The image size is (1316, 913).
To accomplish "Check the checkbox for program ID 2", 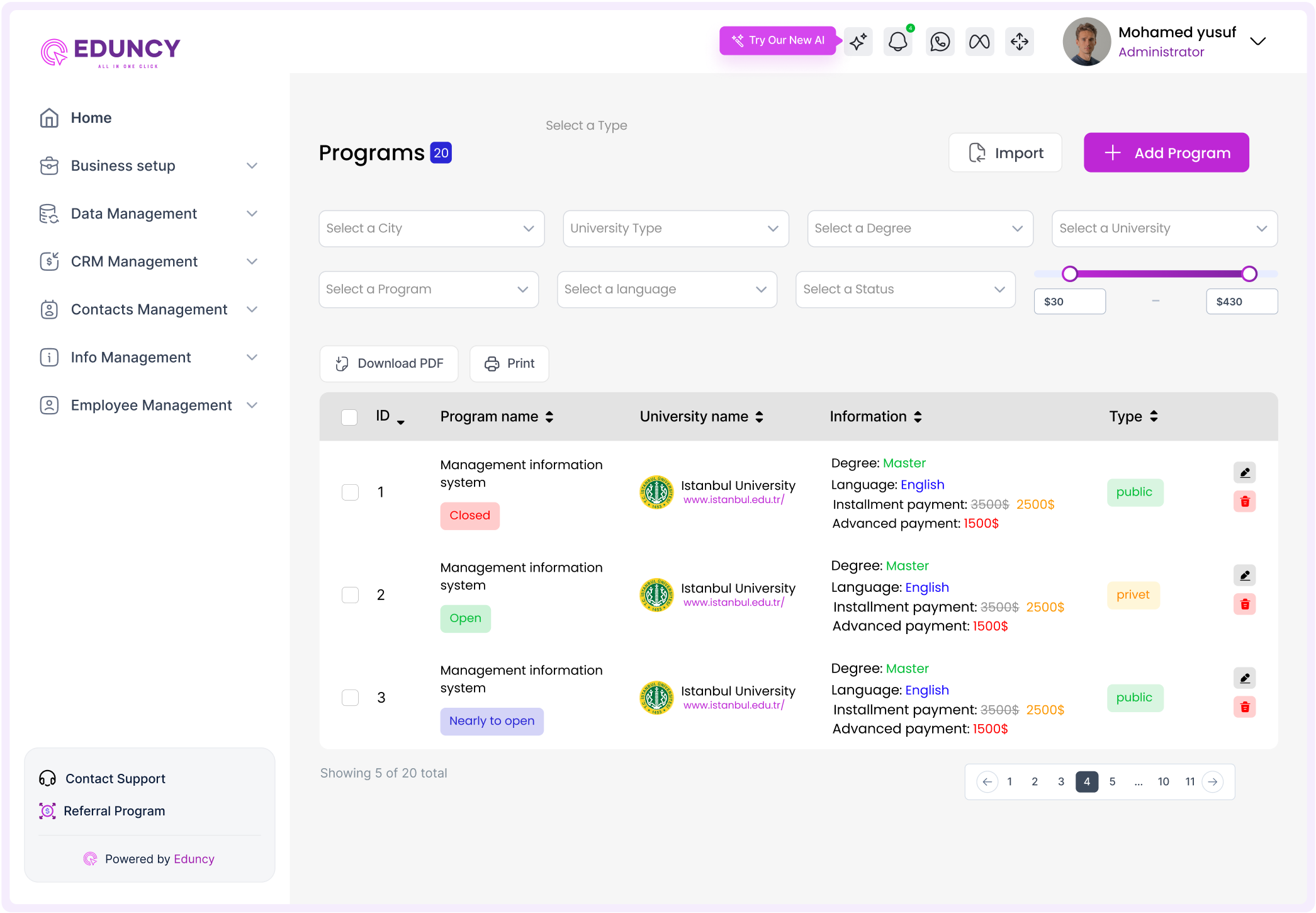I will (350, 594).
